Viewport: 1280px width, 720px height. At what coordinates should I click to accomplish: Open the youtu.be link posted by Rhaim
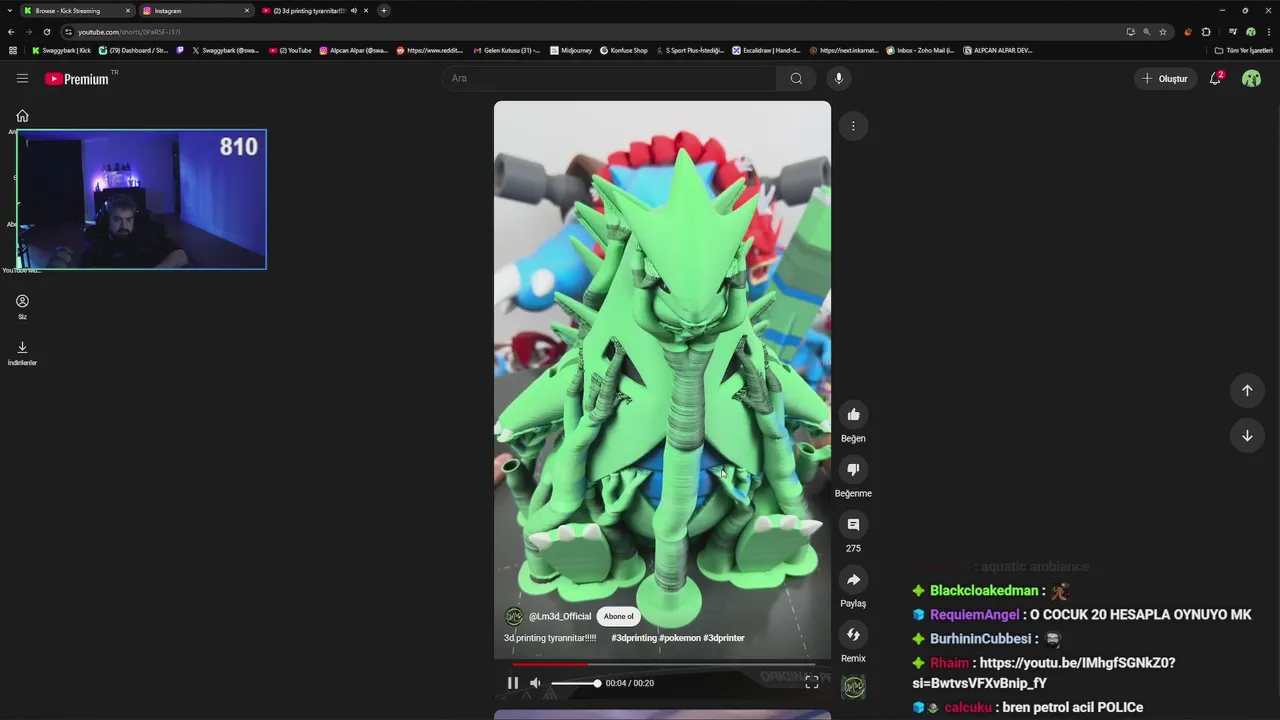pos(1044,673)
